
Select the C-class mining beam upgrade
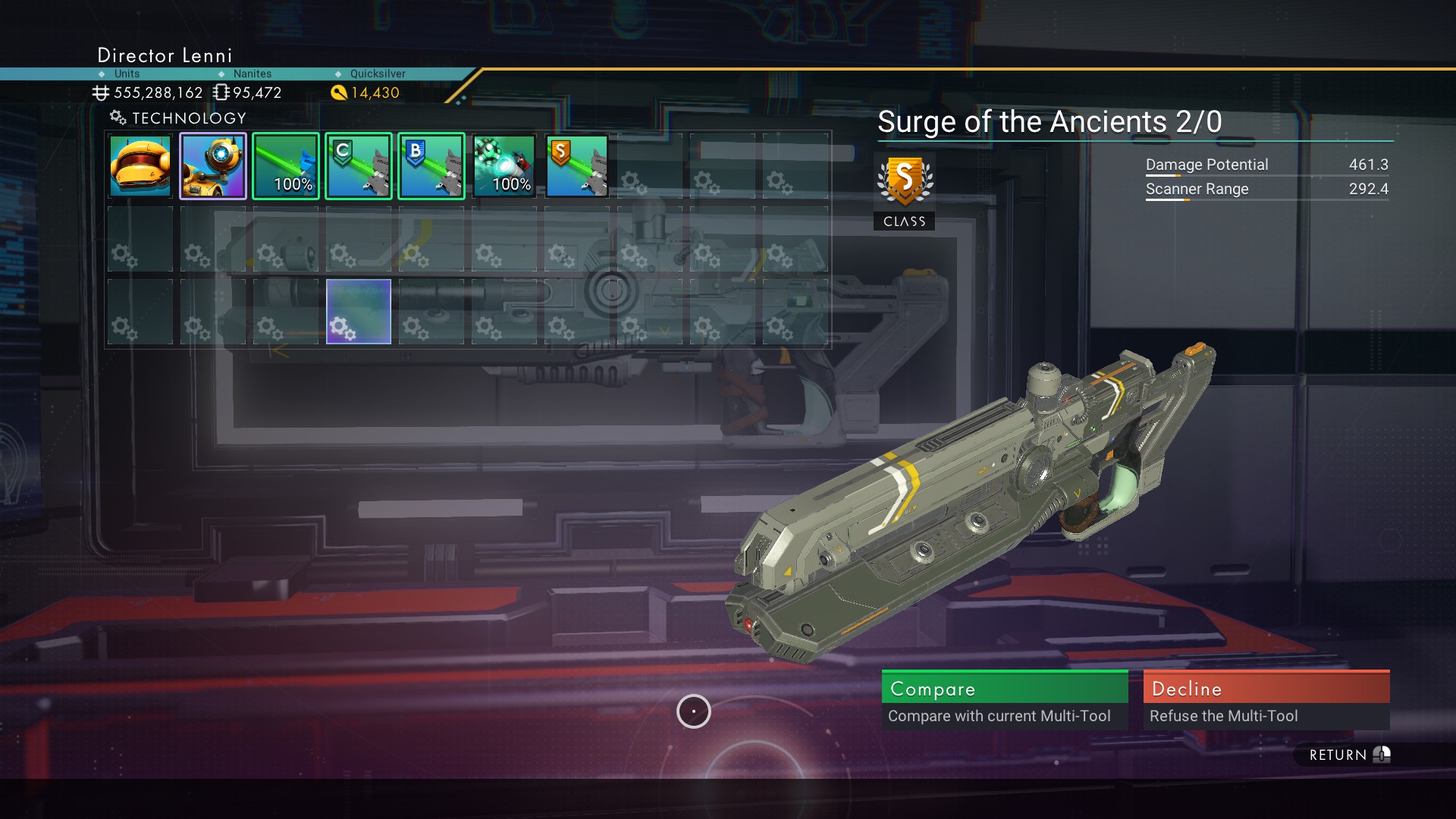click(x=359, y=165)
